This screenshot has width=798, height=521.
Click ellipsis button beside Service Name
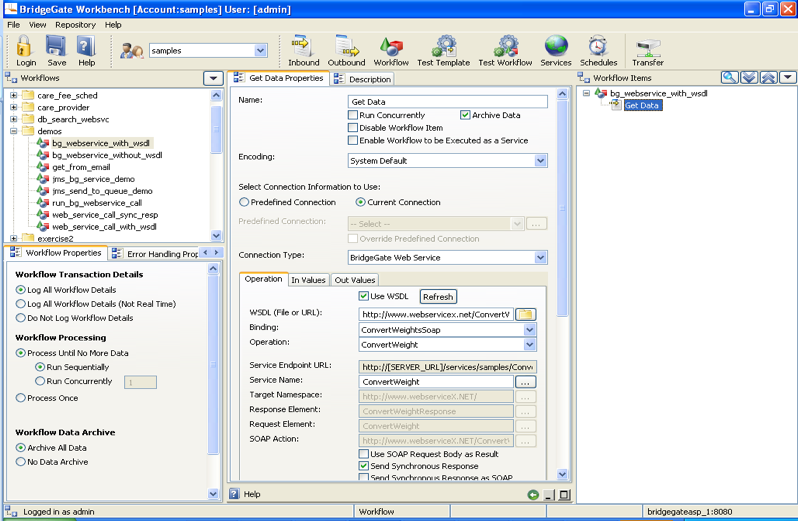pyautogui.click(x=525, y=382)
